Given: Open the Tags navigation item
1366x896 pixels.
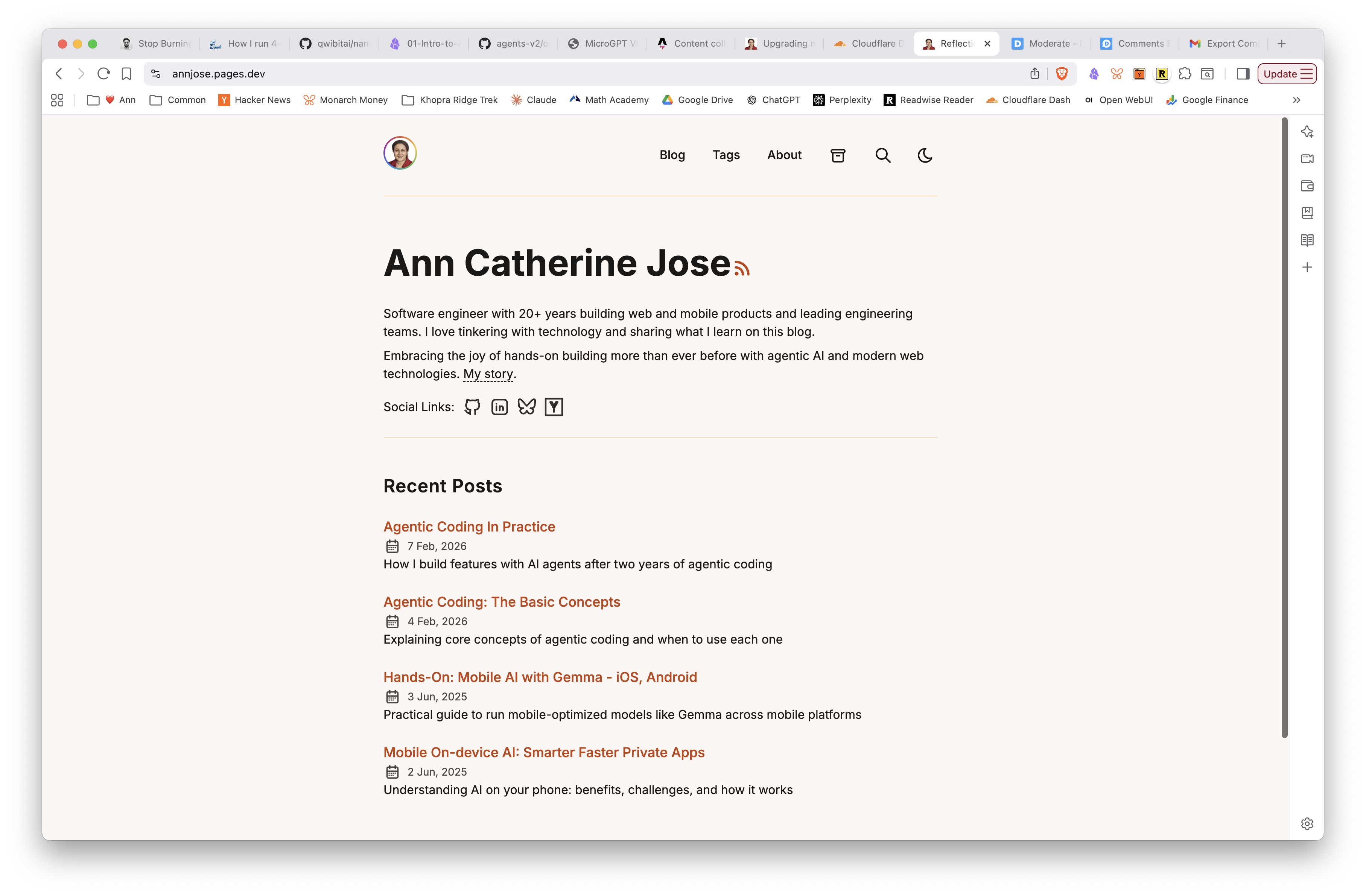Looking at the screenshot, I should 726,155.
